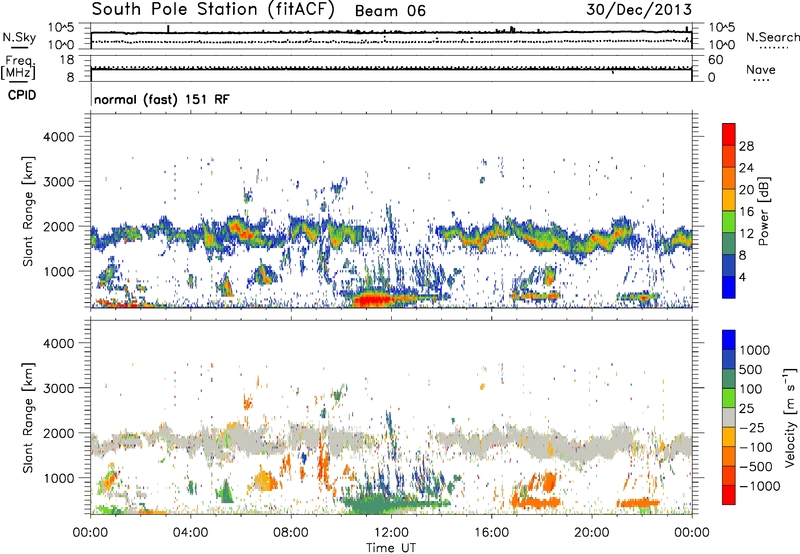
Task: Select the Beam 06 label
Action: tap(390, 11)
